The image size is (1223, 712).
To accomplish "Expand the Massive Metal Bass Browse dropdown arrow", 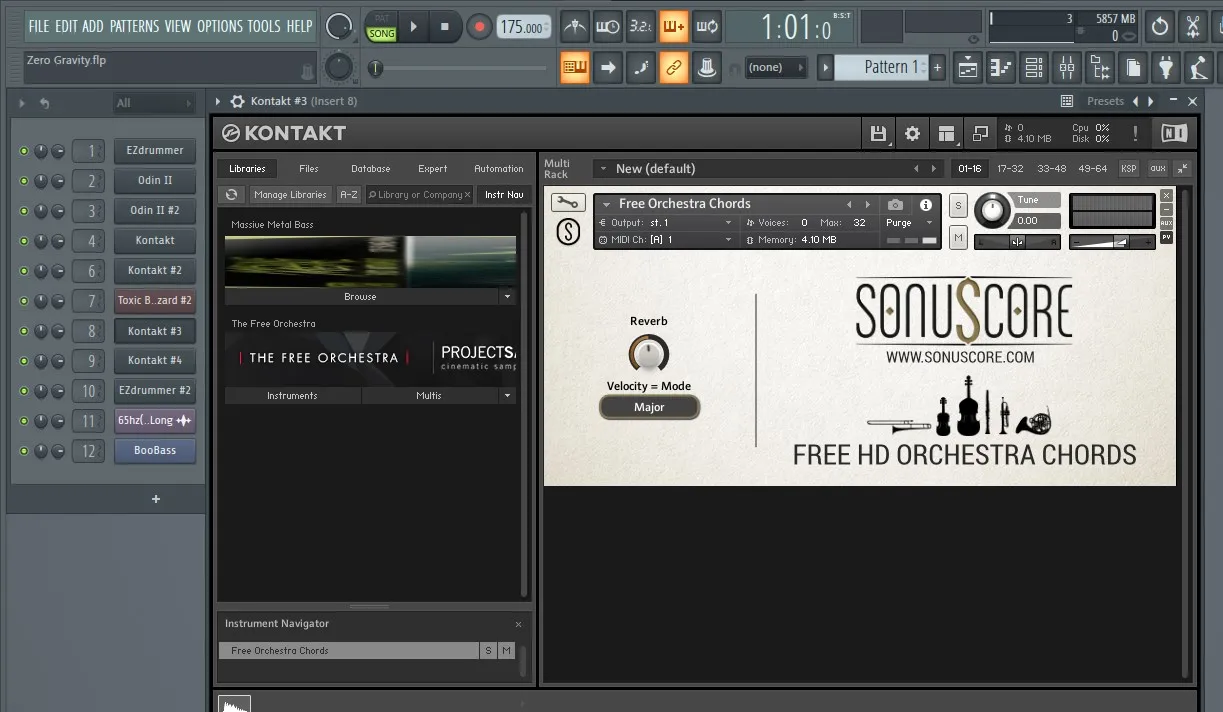I will tap(507, 297).
